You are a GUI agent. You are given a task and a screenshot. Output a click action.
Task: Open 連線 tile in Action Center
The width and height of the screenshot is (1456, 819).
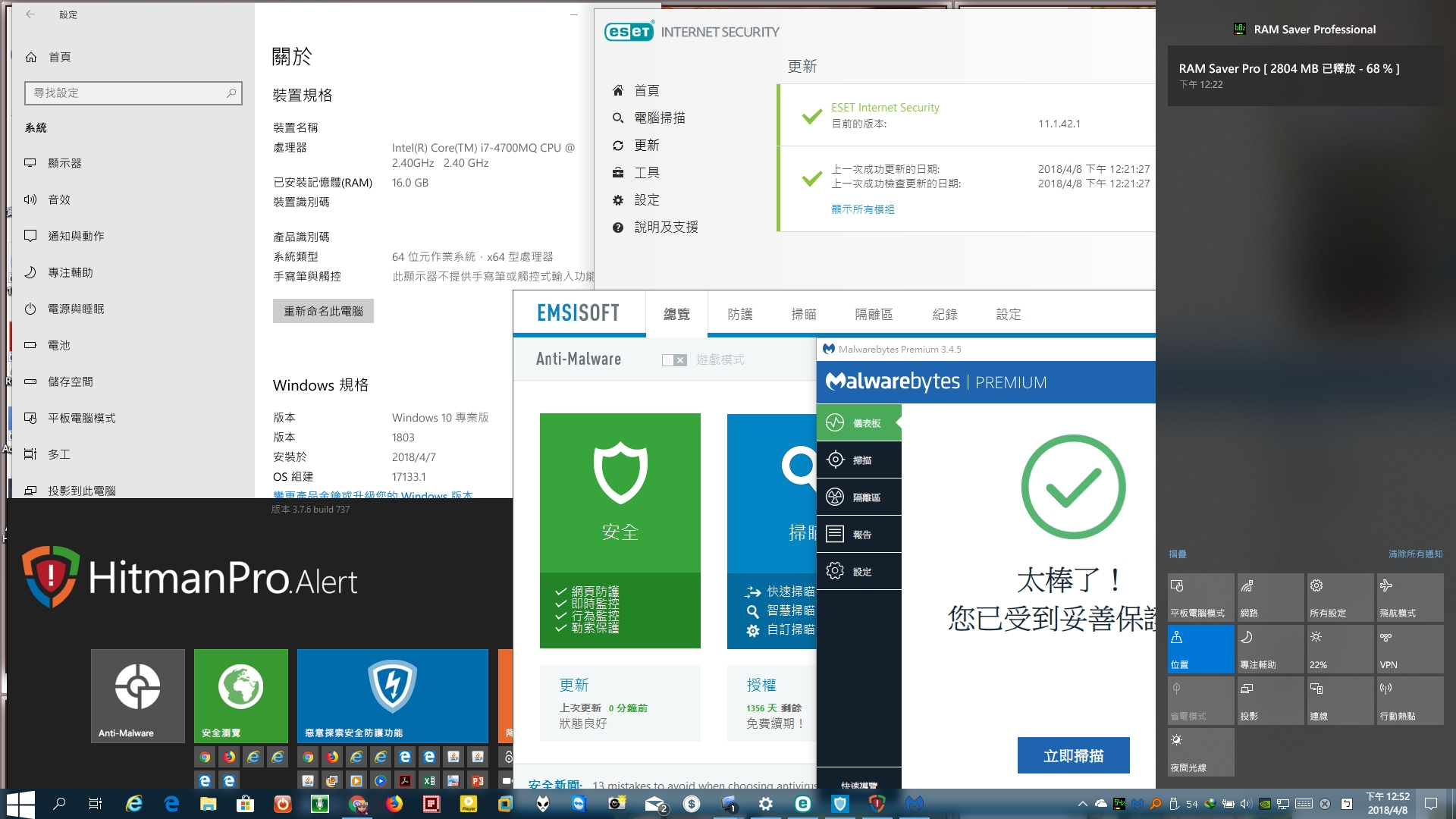(1340, 701)
